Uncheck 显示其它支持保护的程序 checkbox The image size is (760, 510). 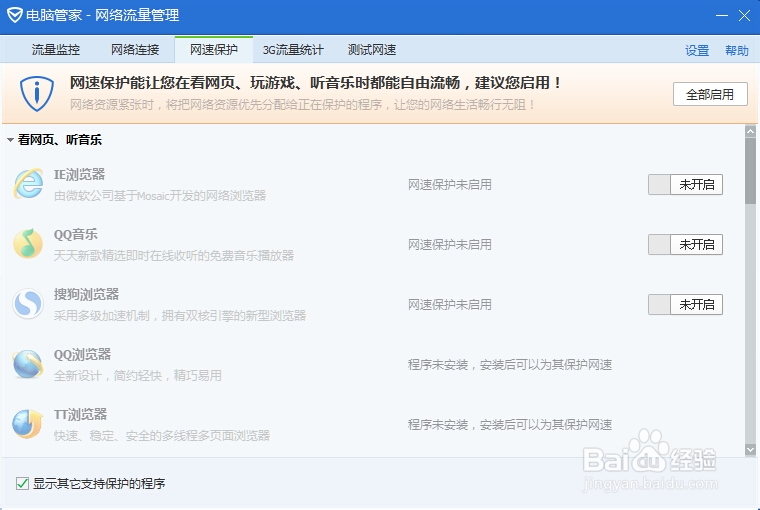[22, 483]
